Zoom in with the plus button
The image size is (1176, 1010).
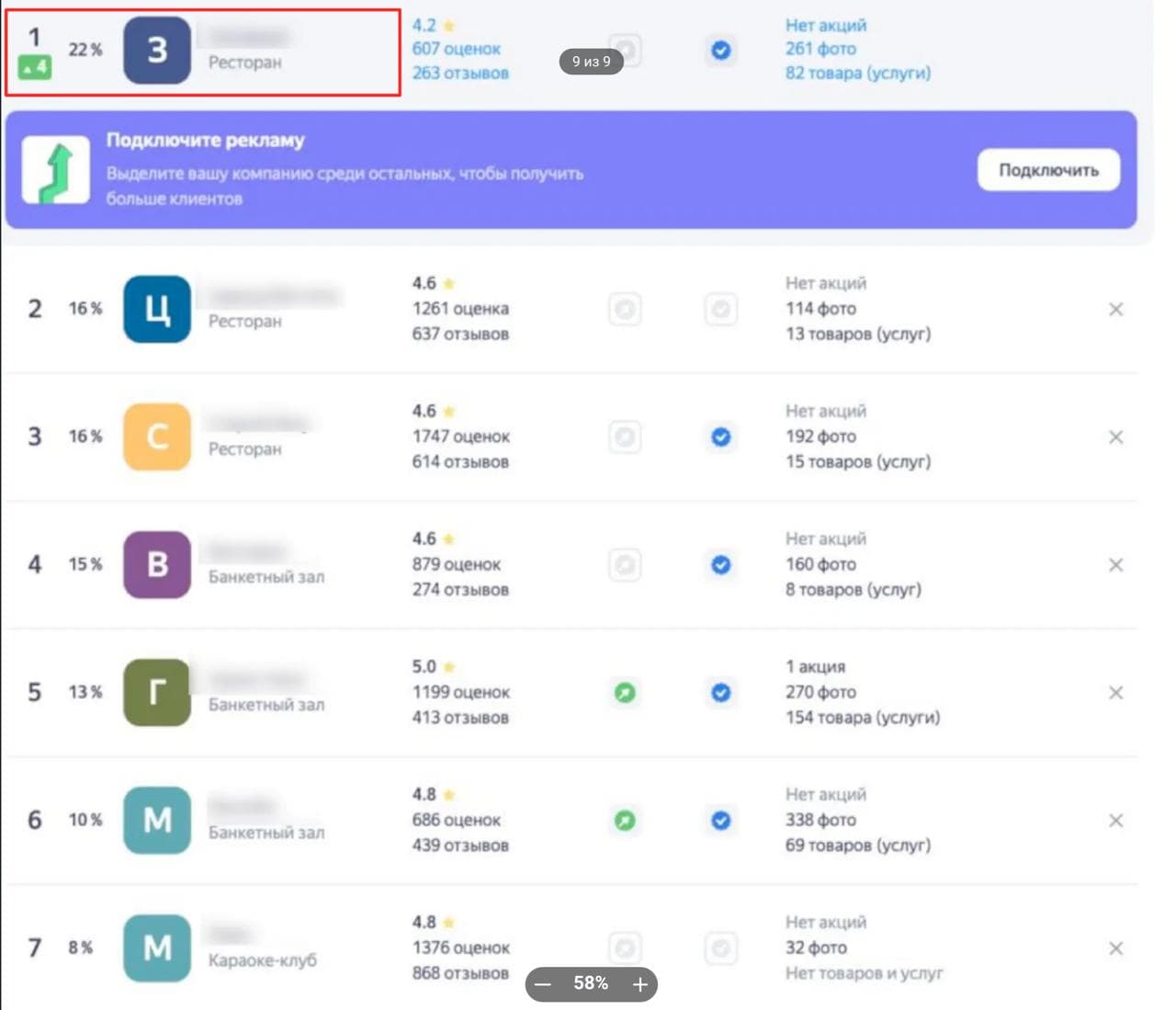(x=640, y=984)
